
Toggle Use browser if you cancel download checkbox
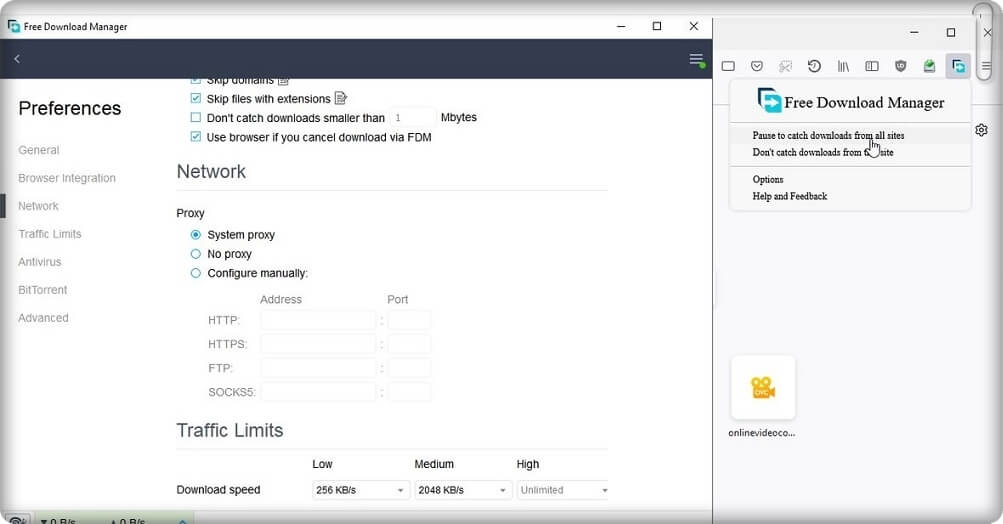(x=196, y=136)
